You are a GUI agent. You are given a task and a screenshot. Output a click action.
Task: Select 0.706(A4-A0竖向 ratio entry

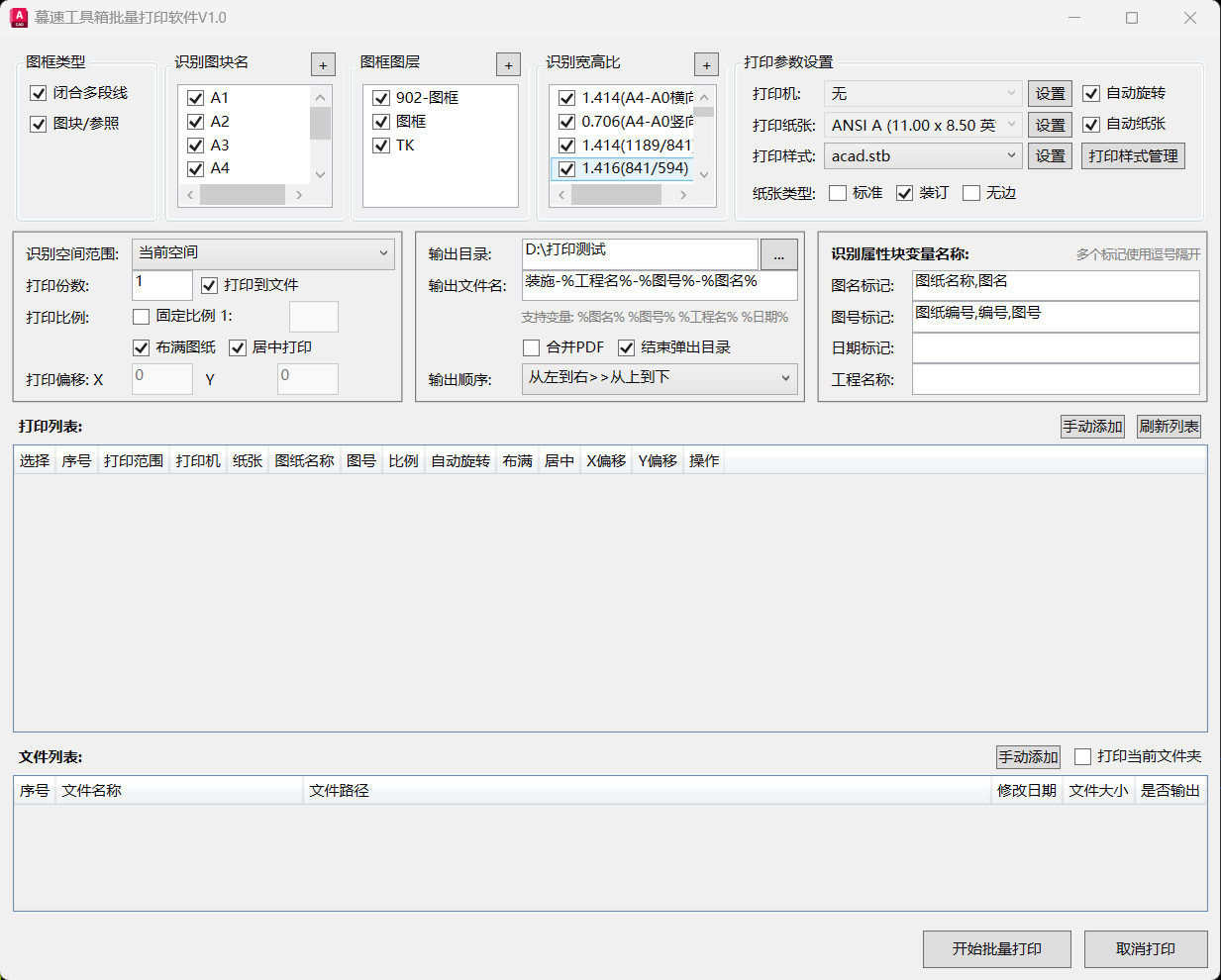pos(638,122)
